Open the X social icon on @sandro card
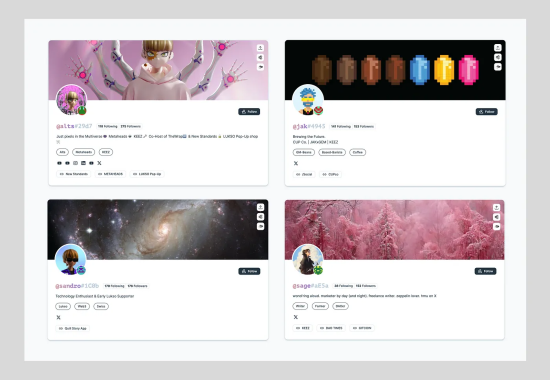This screenshot has height=380, width=550. click(59, 318)
